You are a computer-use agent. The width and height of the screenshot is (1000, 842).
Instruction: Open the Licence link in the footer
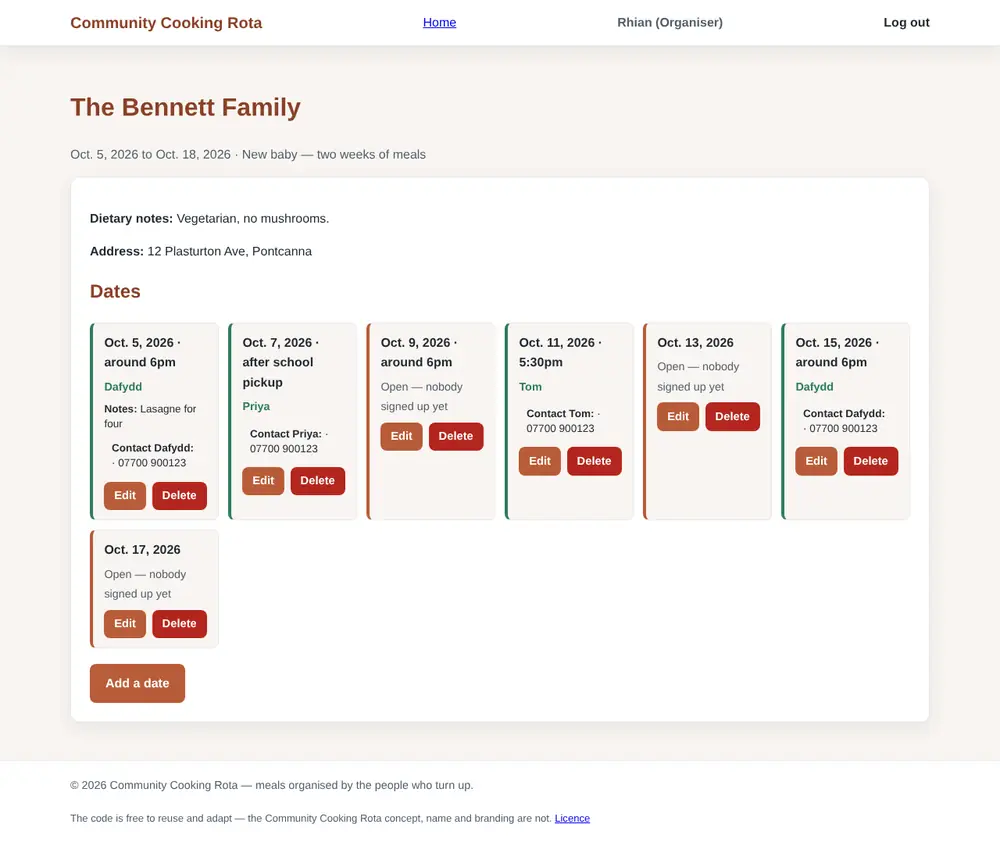pyautogui.click(x=572, y=818)
